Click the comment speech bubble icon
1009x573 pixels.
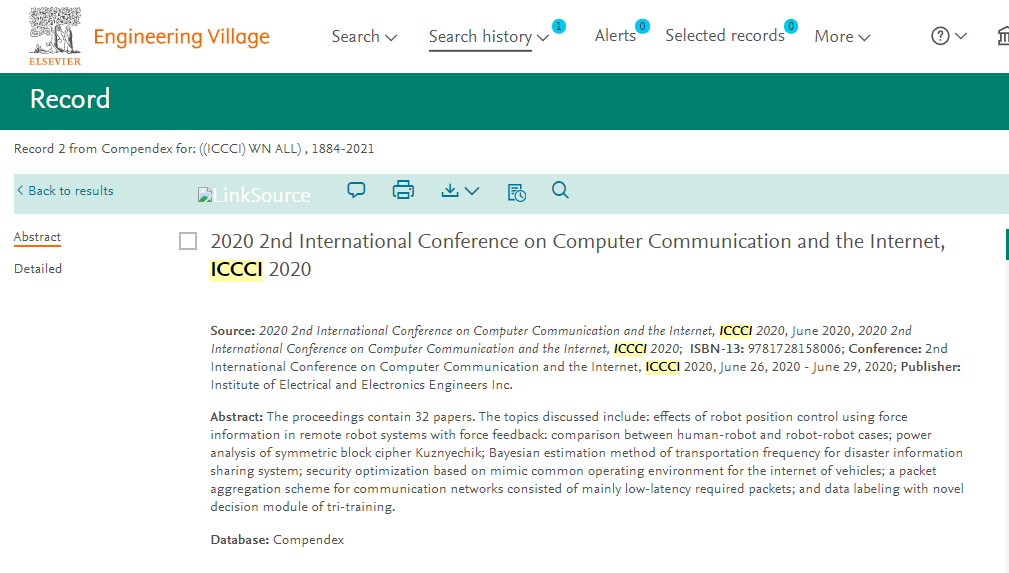point(356,190)
